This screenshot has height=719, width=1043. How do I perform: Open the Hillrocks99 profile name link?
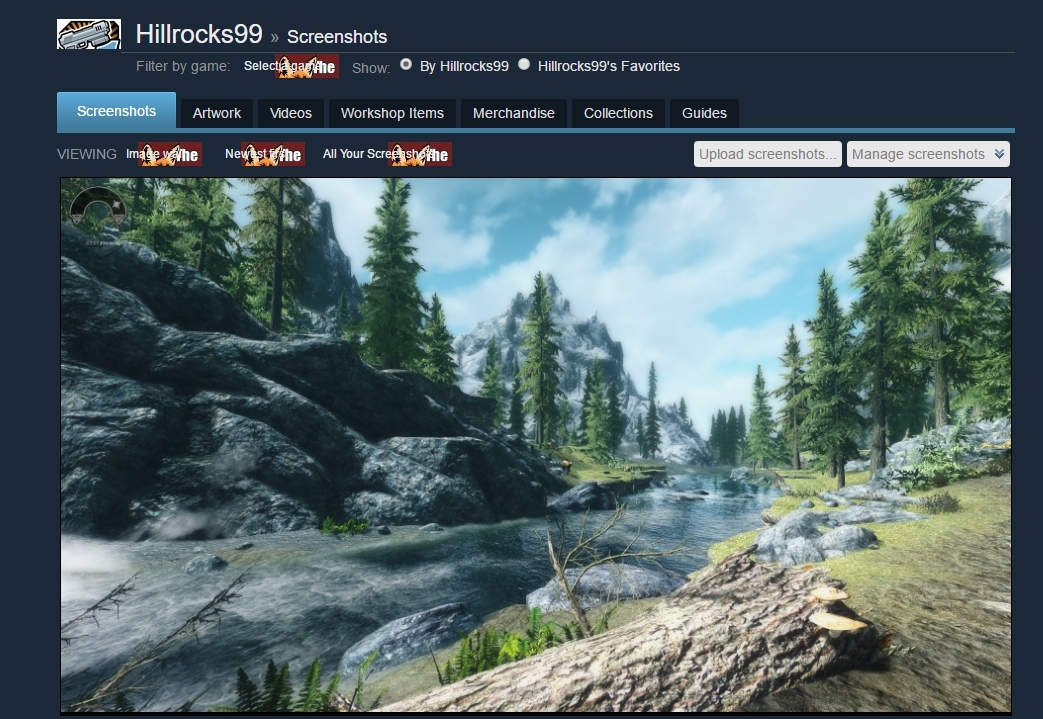tap(199, 34)
